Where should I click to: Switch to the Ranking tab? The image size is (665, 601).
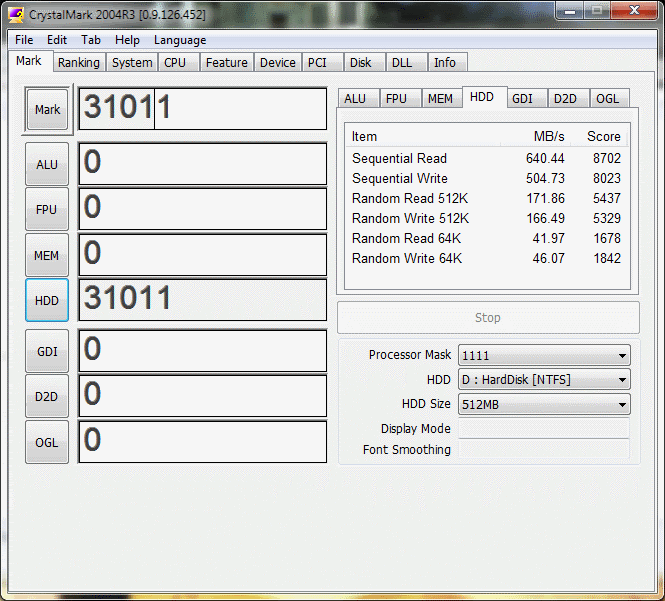pyautogui.click(x=79, y=62)
